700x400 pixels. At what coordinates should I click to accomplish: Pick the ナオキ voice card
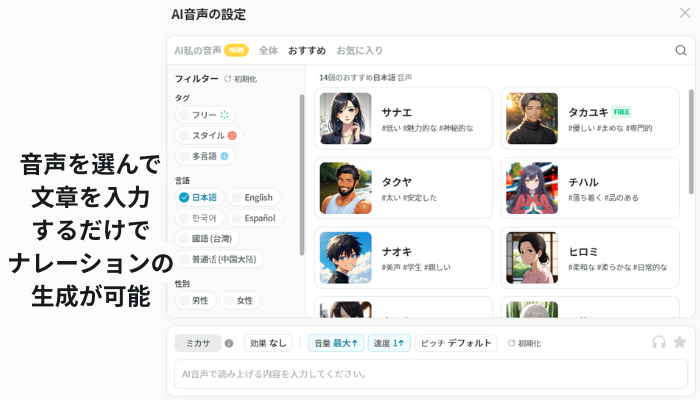coord(404,258)
